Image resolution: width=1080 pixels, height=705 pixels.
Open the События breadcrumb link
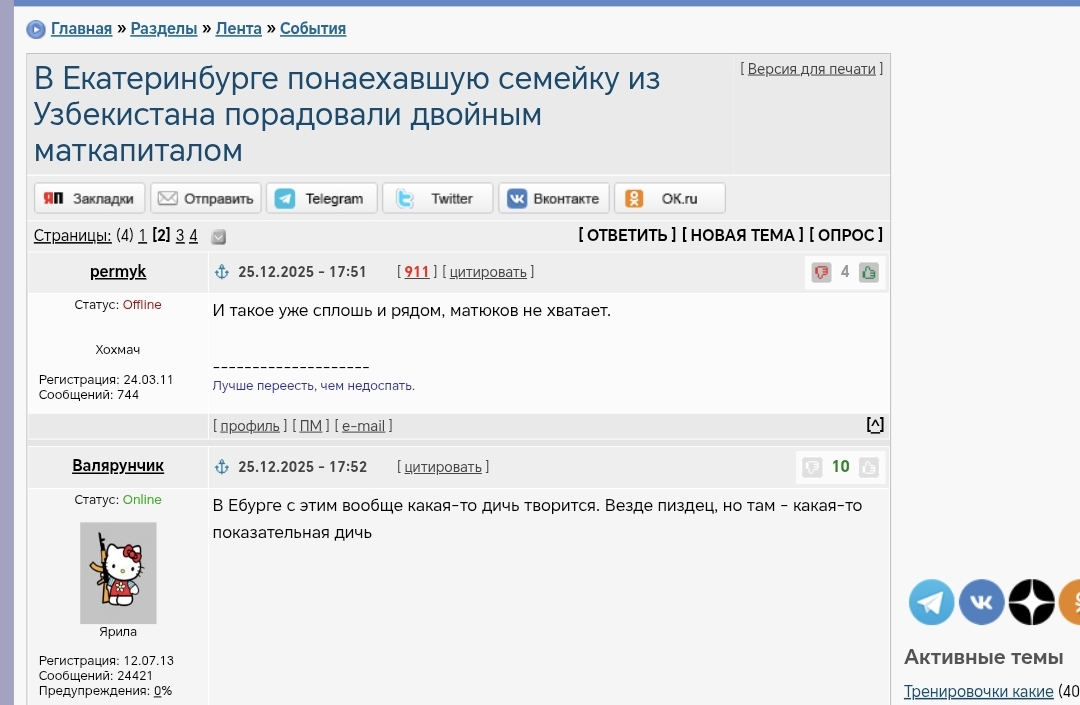tap(313, 29)
